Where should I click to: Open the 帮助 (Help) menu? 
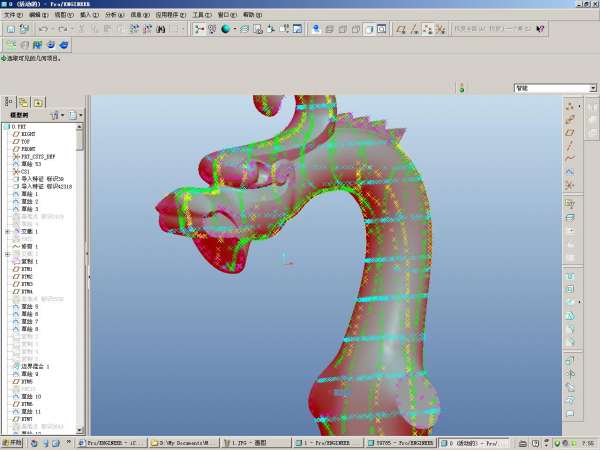pyautogui.click(x=253, y=15)
